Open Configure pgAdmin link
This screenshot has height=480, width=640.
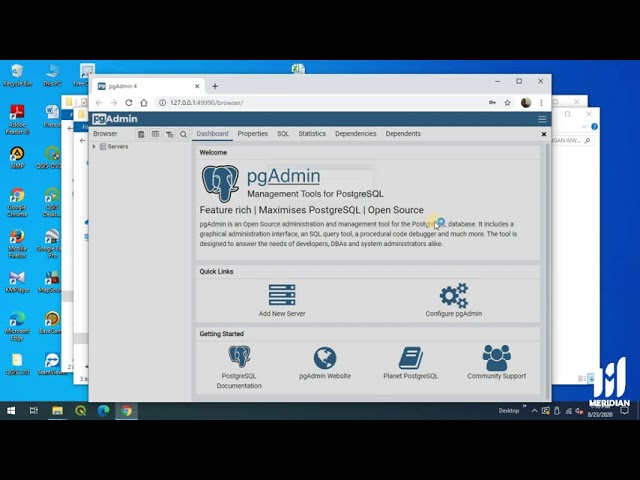453,313
